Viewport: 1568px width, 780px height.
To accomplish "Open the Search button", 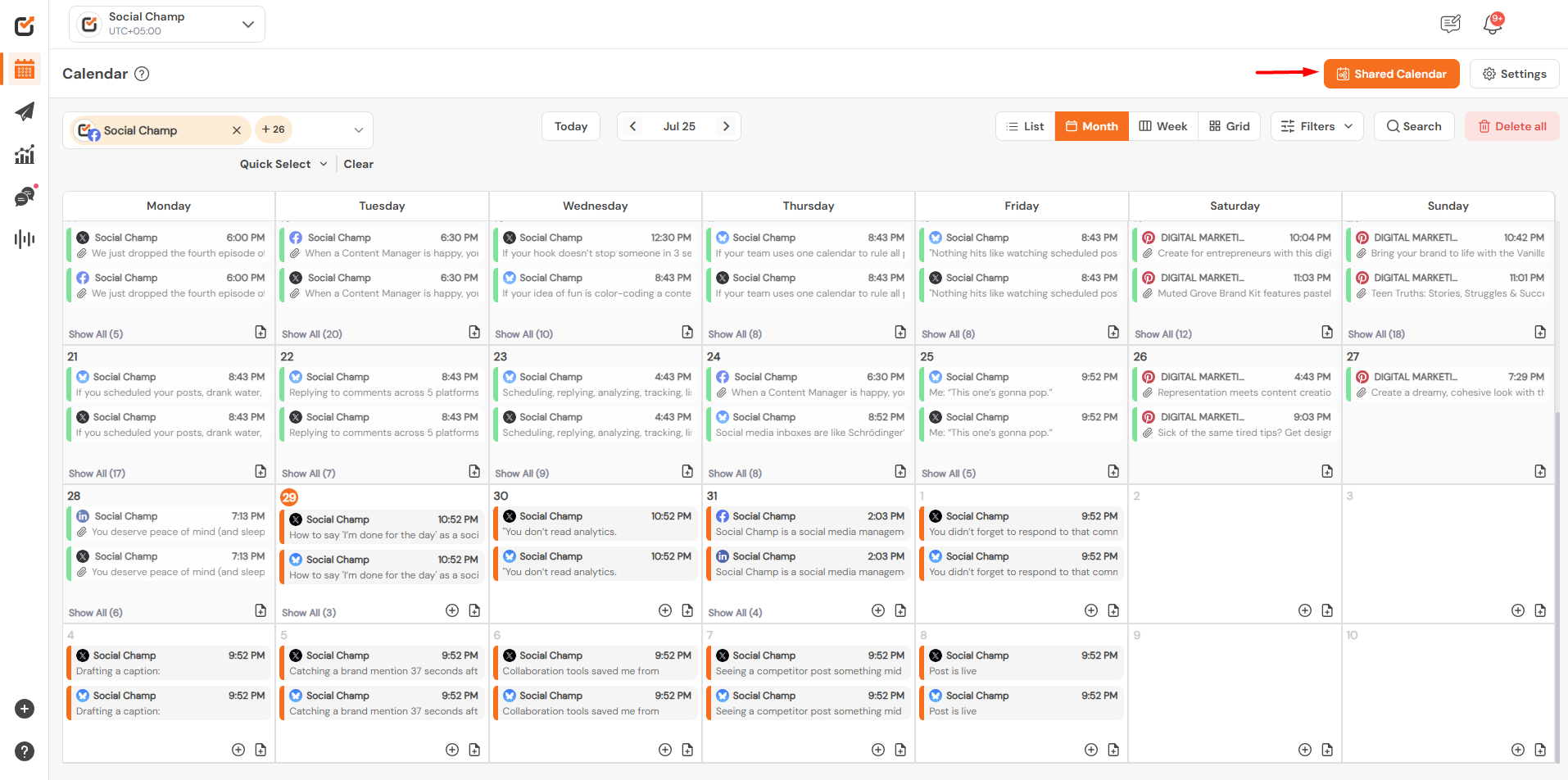I will coord(1414,126).
